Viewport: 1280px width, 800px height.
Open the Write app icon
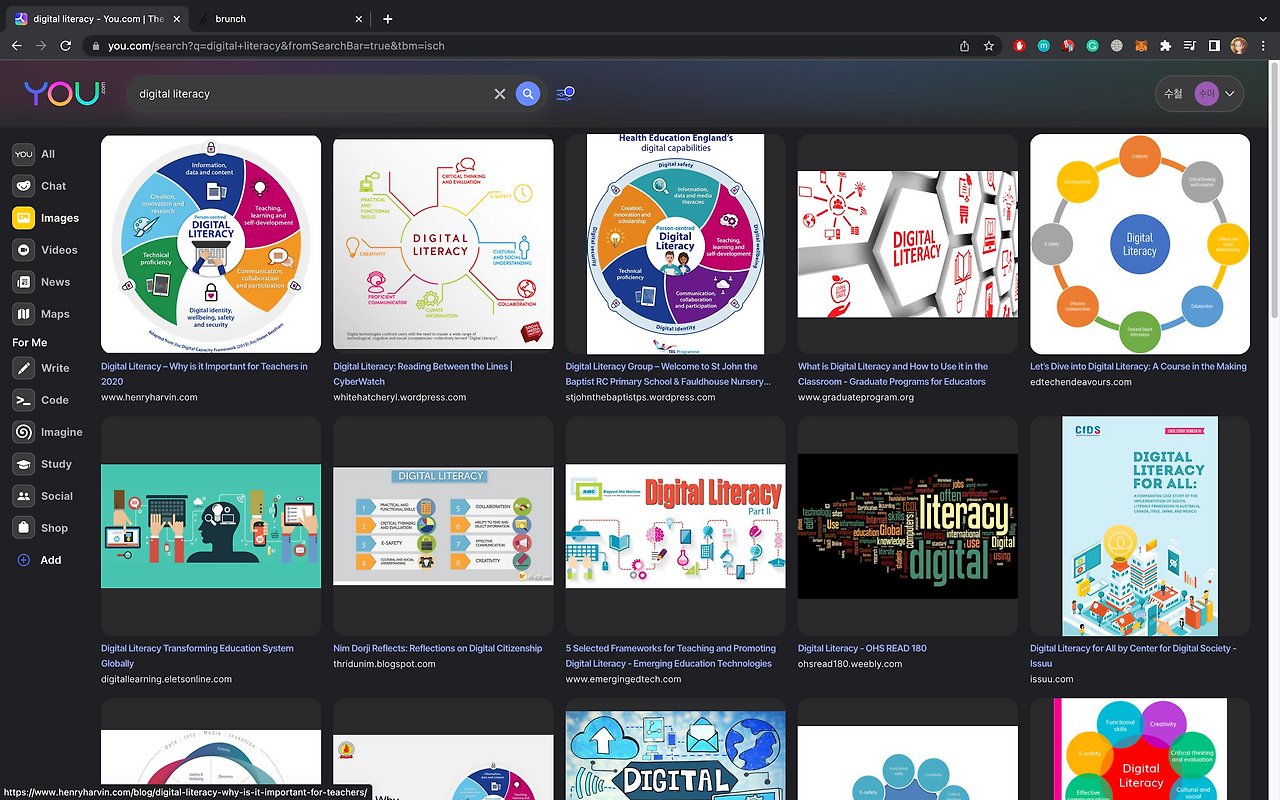point(23,368)
